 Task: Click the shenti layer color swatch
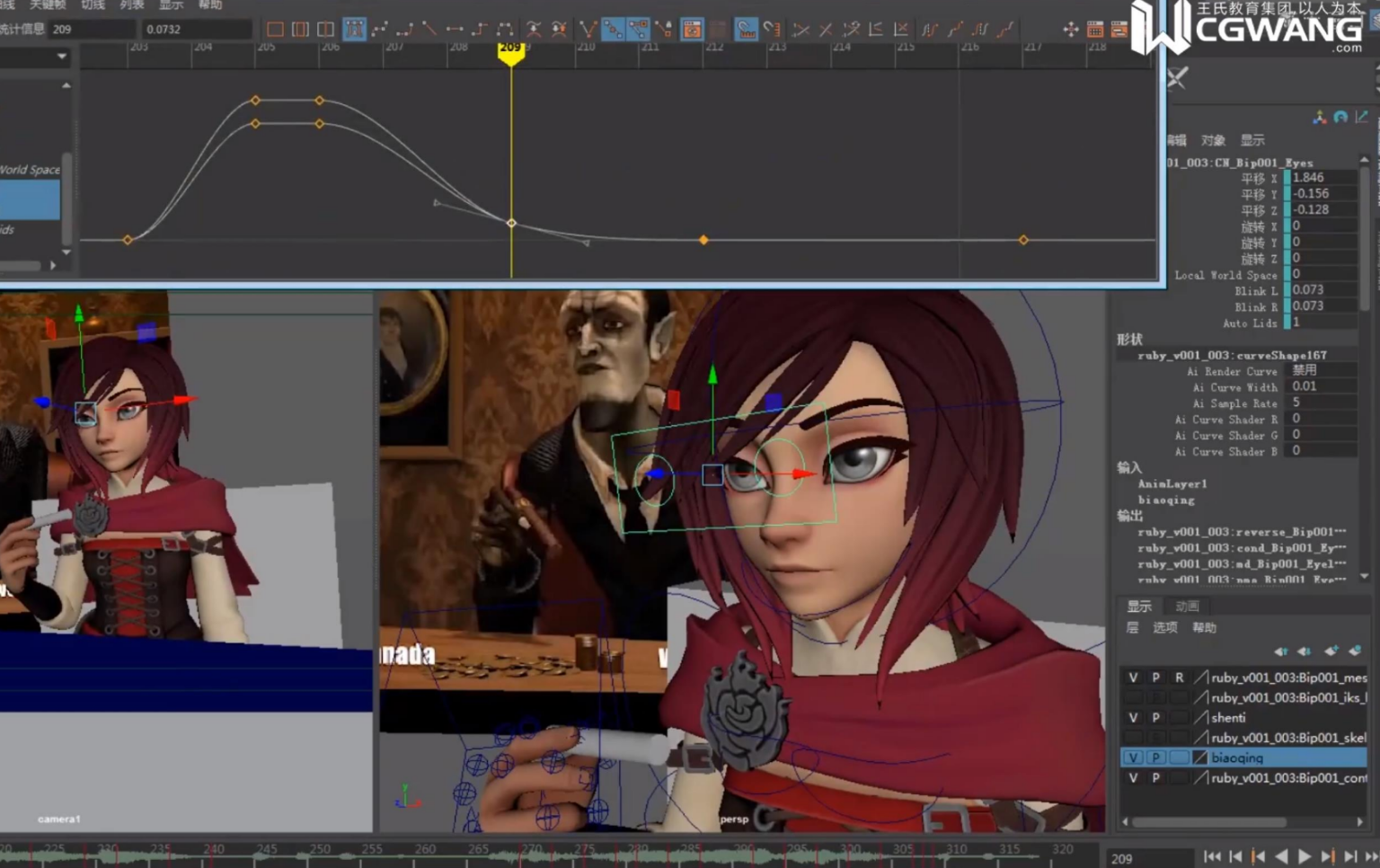click(x=1200, y=718)
